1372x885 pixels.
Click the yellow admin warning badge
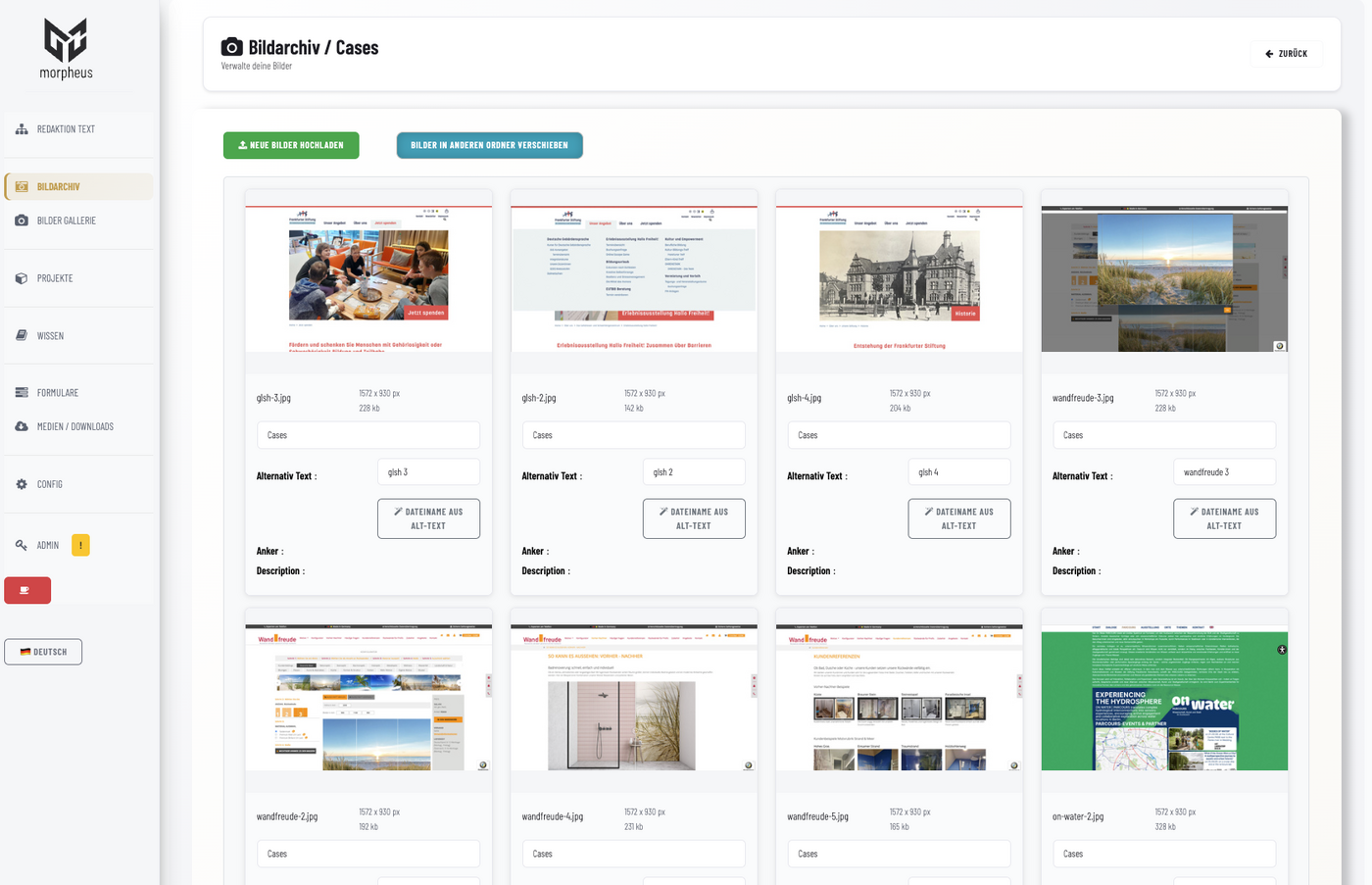pyautogui.click(x=80, y=545)
